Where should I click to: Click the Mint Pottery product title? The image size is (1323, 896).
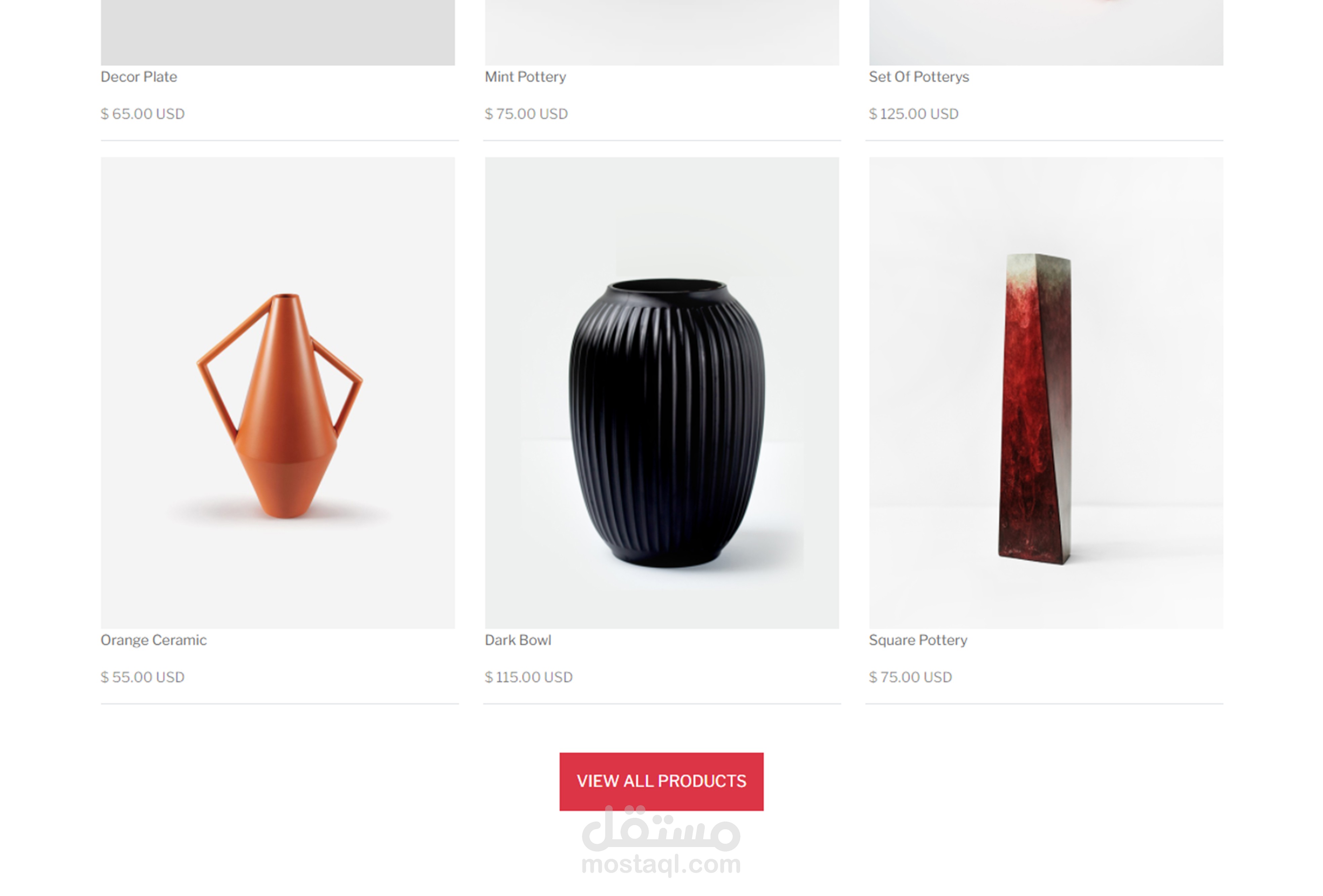[526, 76]
